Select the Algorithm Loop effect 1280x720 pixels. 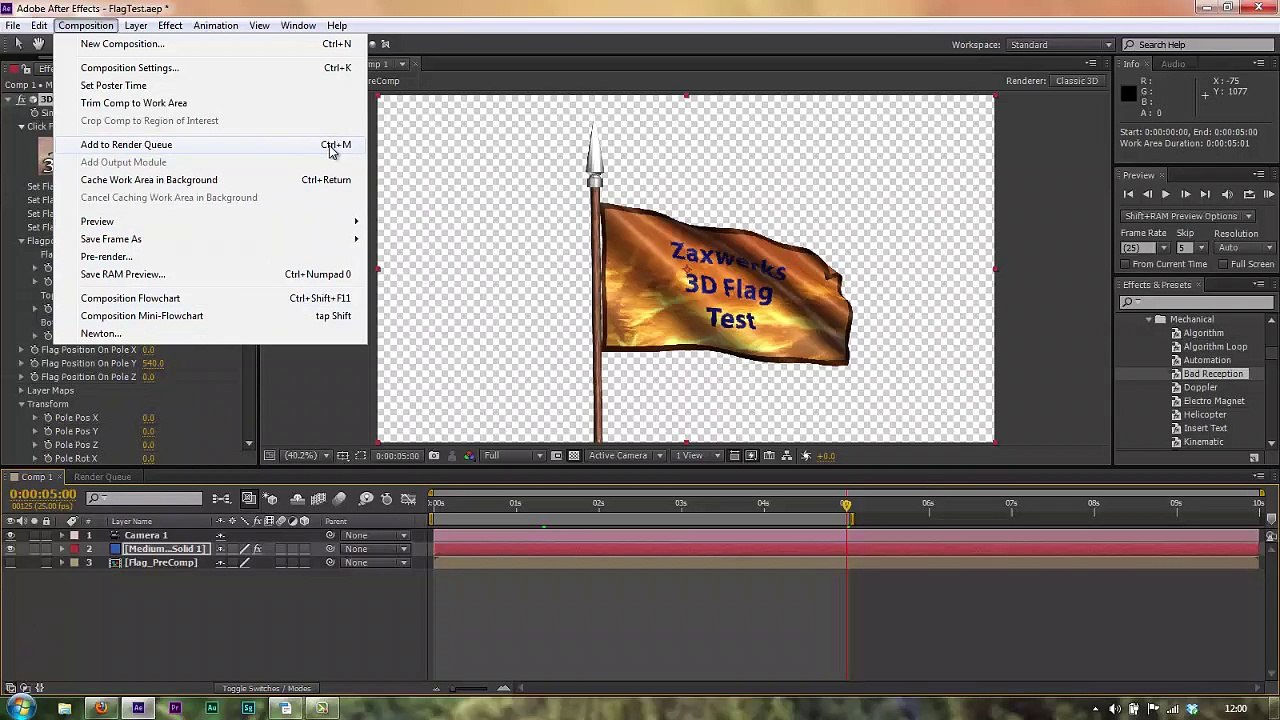click(1215, 347)
